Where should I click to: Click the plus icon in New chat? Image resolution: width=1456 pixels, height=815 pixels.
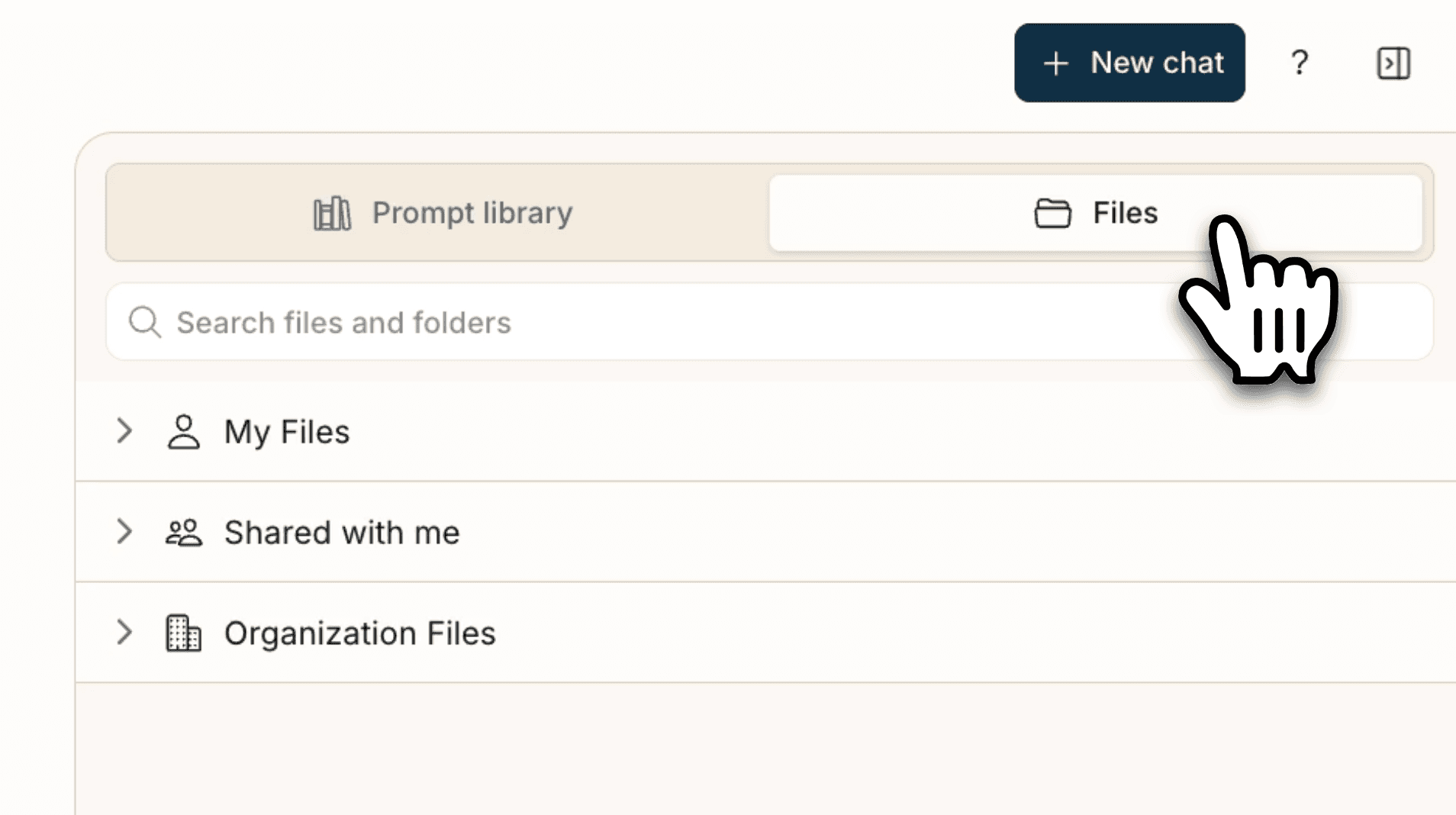pyautogui.click(x=1055, y=63)
